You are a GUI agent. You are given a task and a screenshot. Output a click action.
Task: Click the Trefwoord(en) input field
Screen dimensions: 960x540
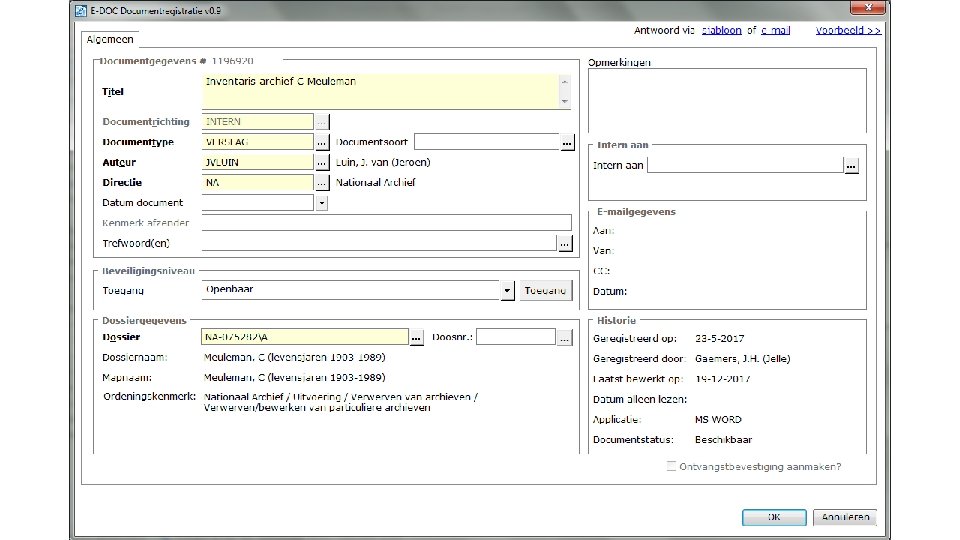tap(379, 243)
